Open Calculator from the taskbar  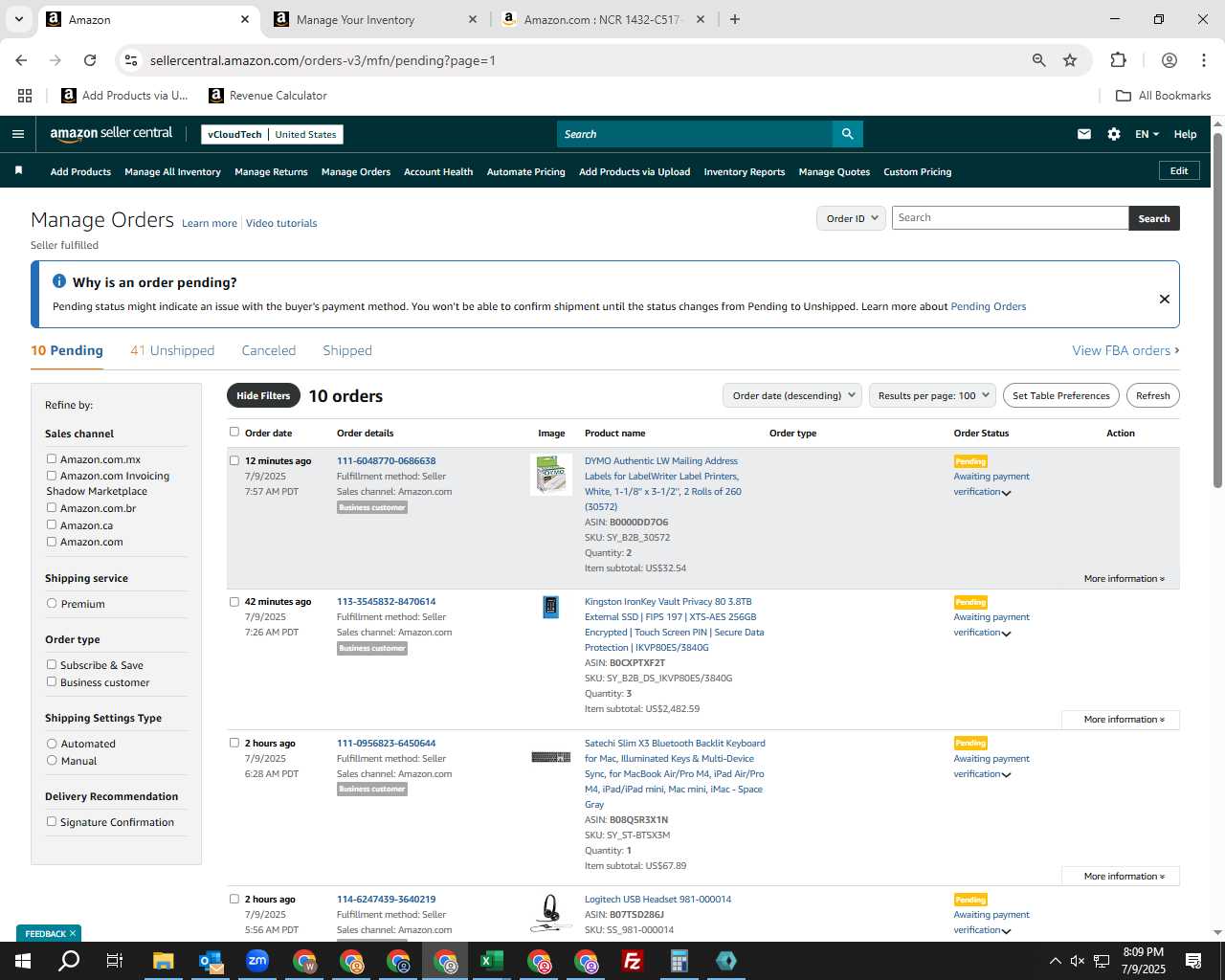pos(679,961)
